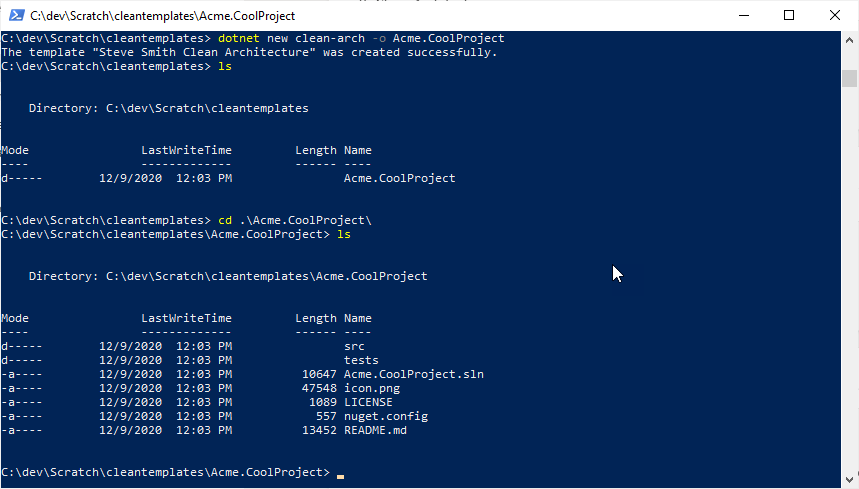The height and width of the screenshot is (489, 859).
Task: Click the dotnet command text
Action: point(239,38)
